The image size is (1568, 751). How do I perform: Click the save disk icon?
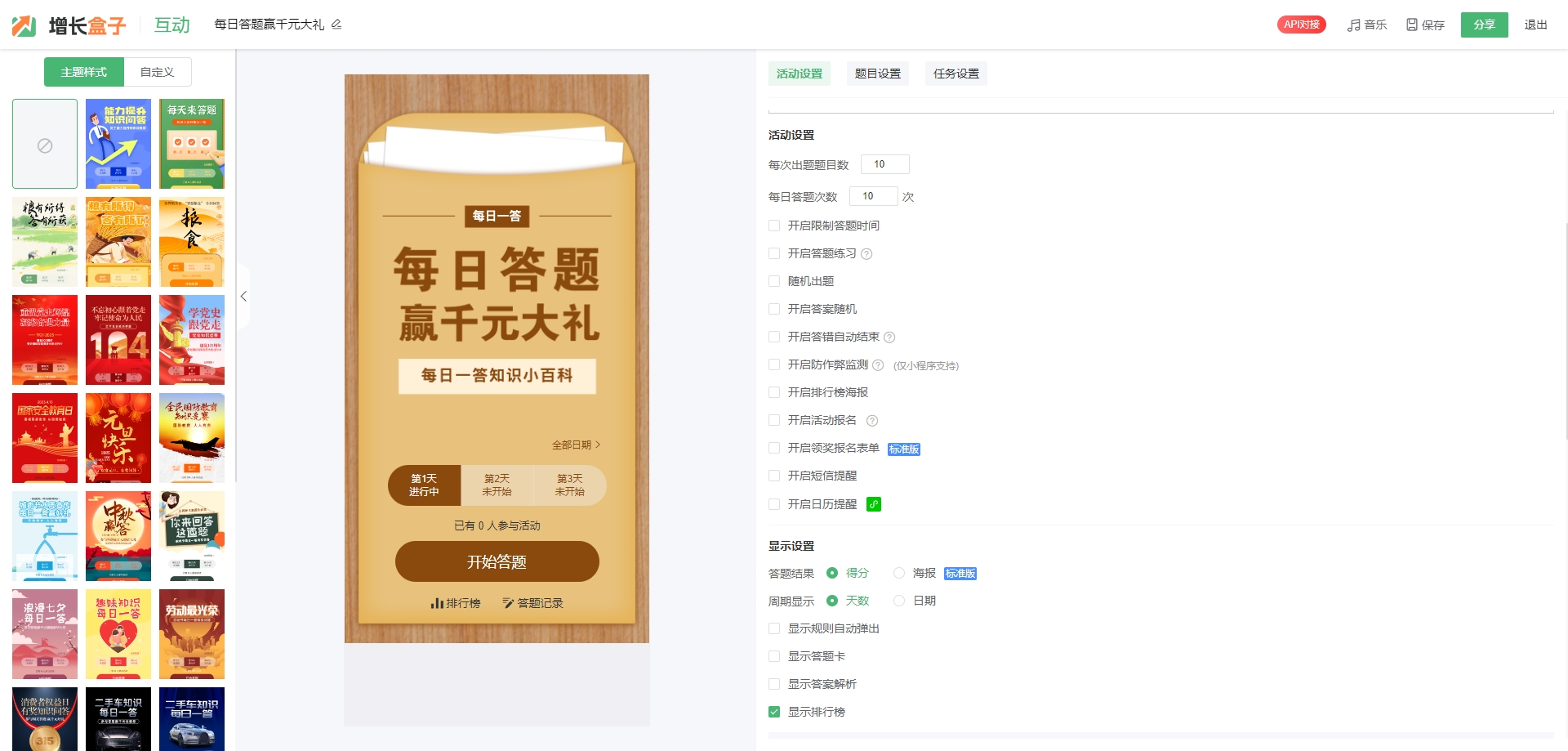(1411, 25)
